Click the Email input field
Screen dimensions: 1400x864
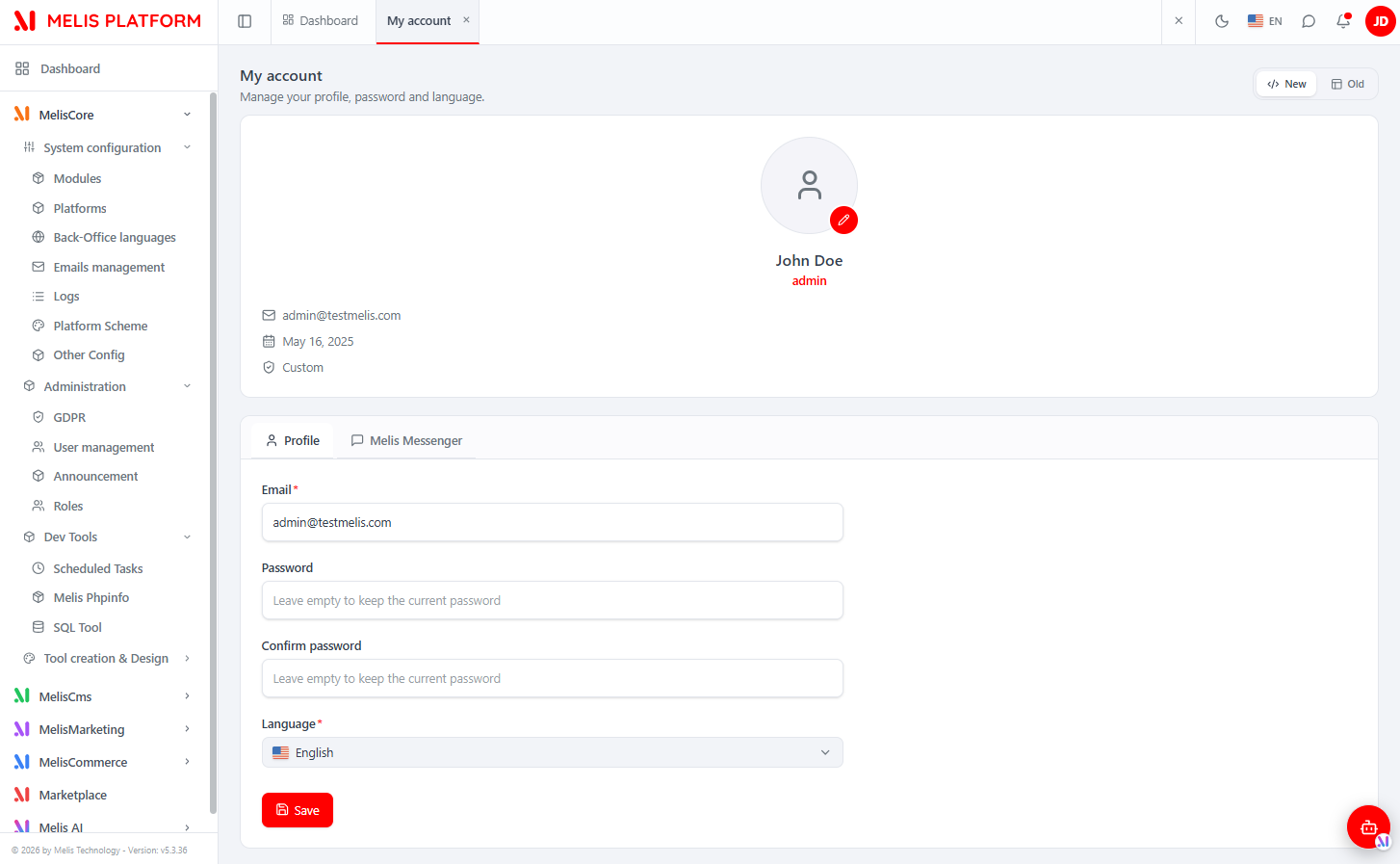(553, 523)
